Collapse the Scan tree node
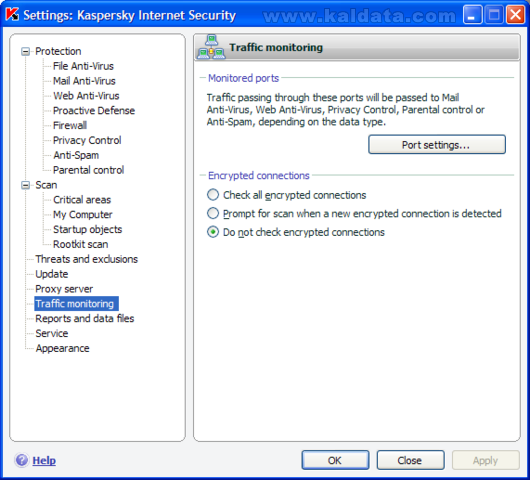530x480 pixels. click(x=25, y=185)
